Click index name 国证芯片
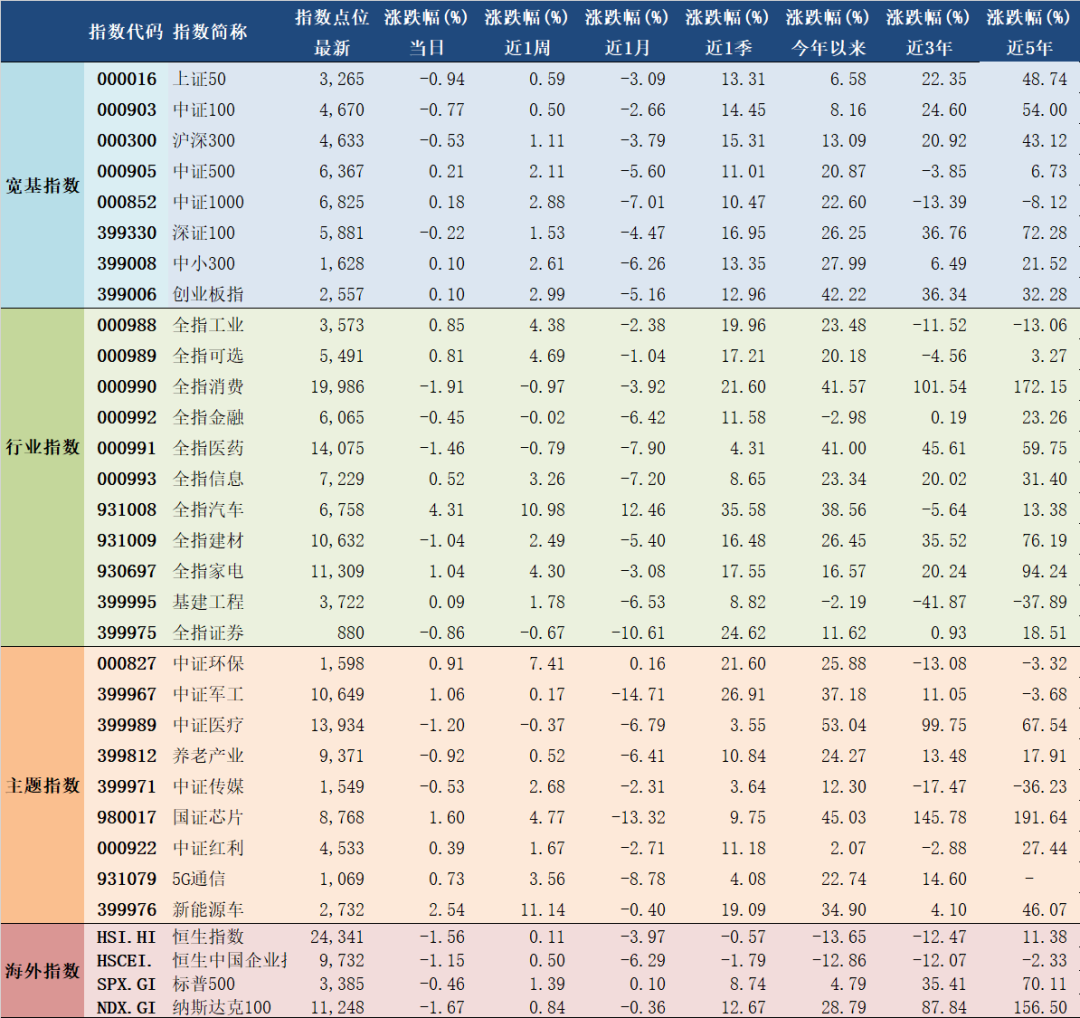The width and height of the screenshot is (1080, 1018). 208,818
